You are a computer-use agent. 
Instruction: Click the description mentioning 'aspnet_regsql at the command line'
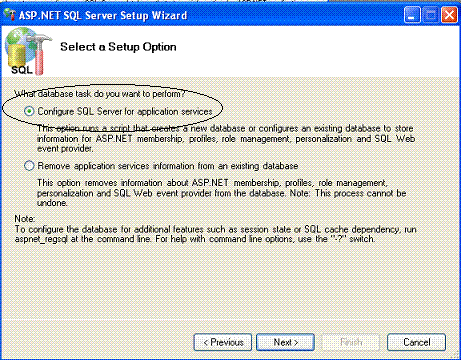215,234
